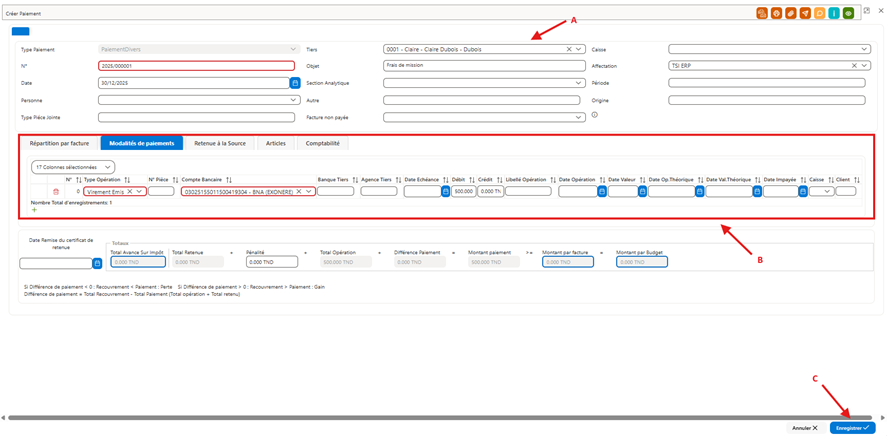This screenshot has height=436, width=887.
Task: Click the orange paperclip attachment icon
Action: [x=790, y=13]
